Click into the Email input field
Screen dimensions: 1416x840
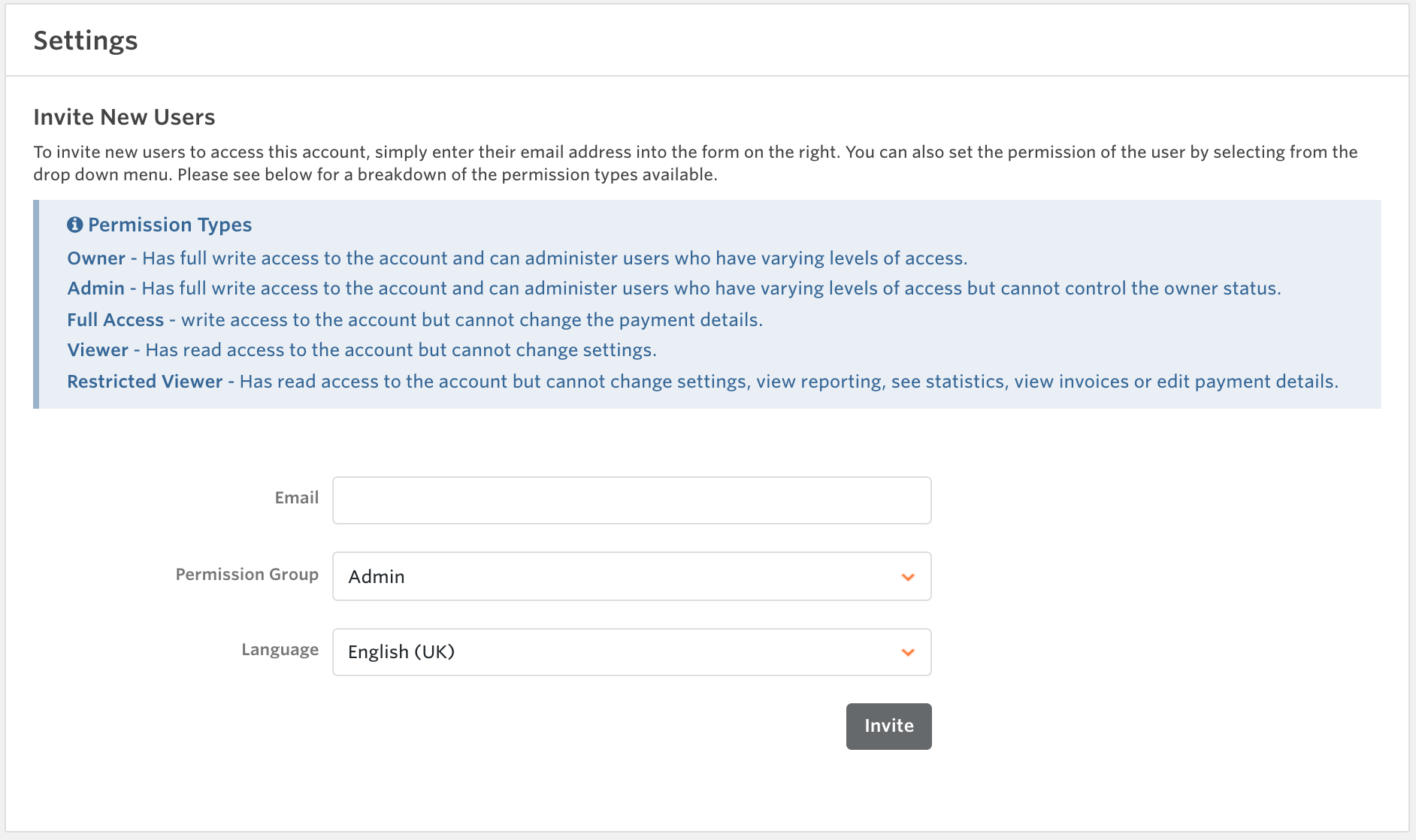(x=631, y=500)
